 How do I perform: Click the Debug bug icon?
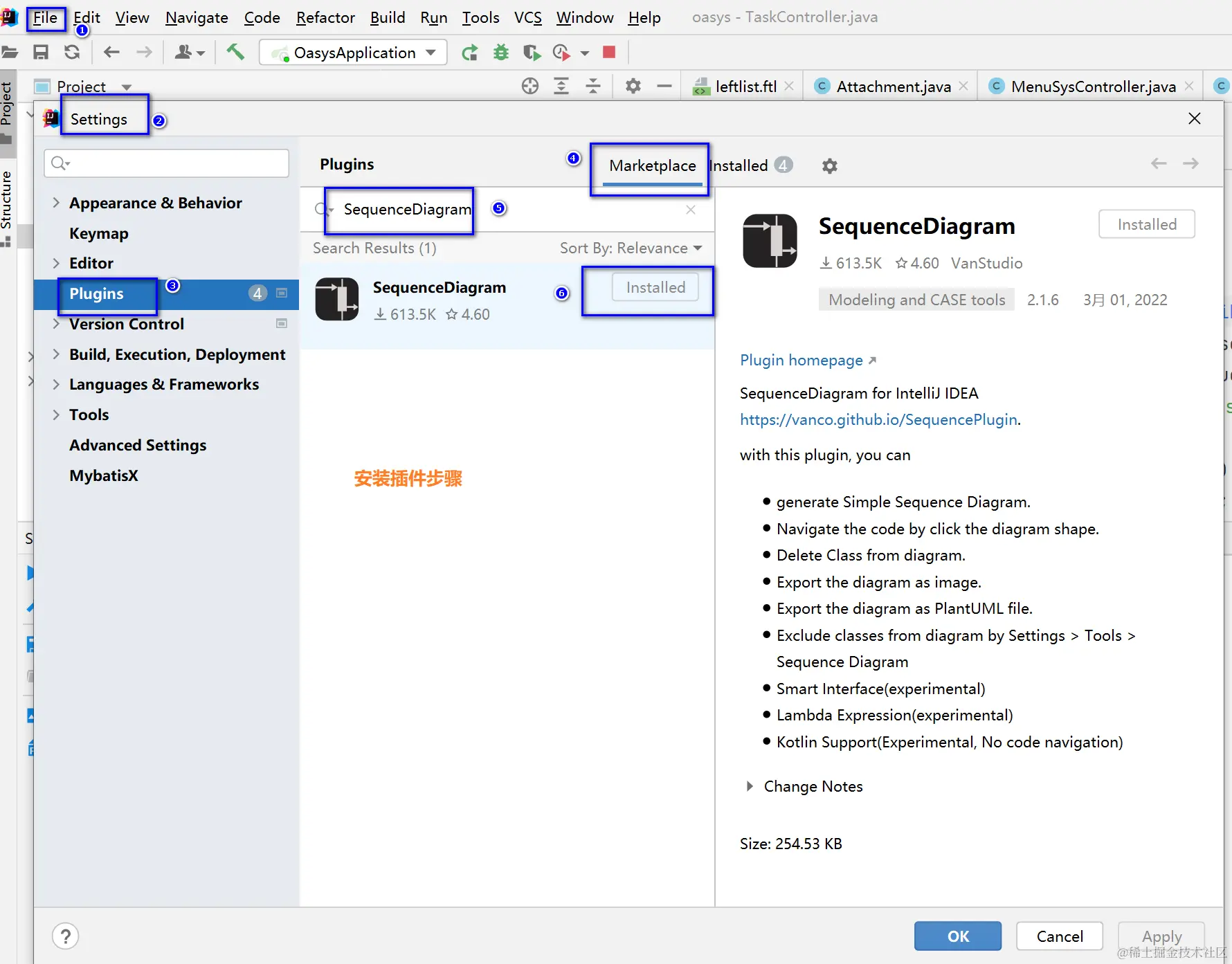pos(501,52)
